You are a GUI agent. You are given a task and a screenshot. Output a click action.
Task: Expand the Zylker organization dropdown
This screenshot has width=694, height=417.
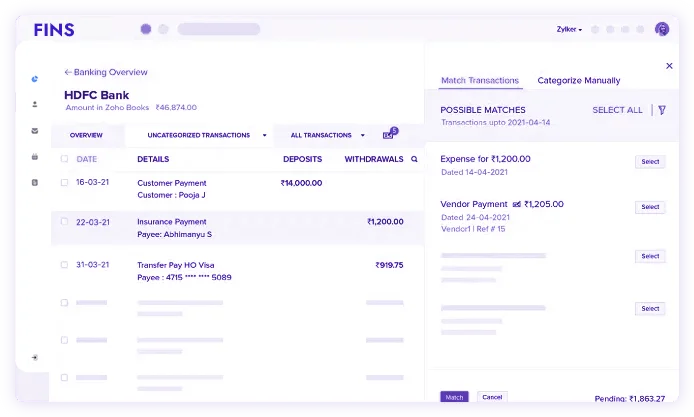(569, 30)
